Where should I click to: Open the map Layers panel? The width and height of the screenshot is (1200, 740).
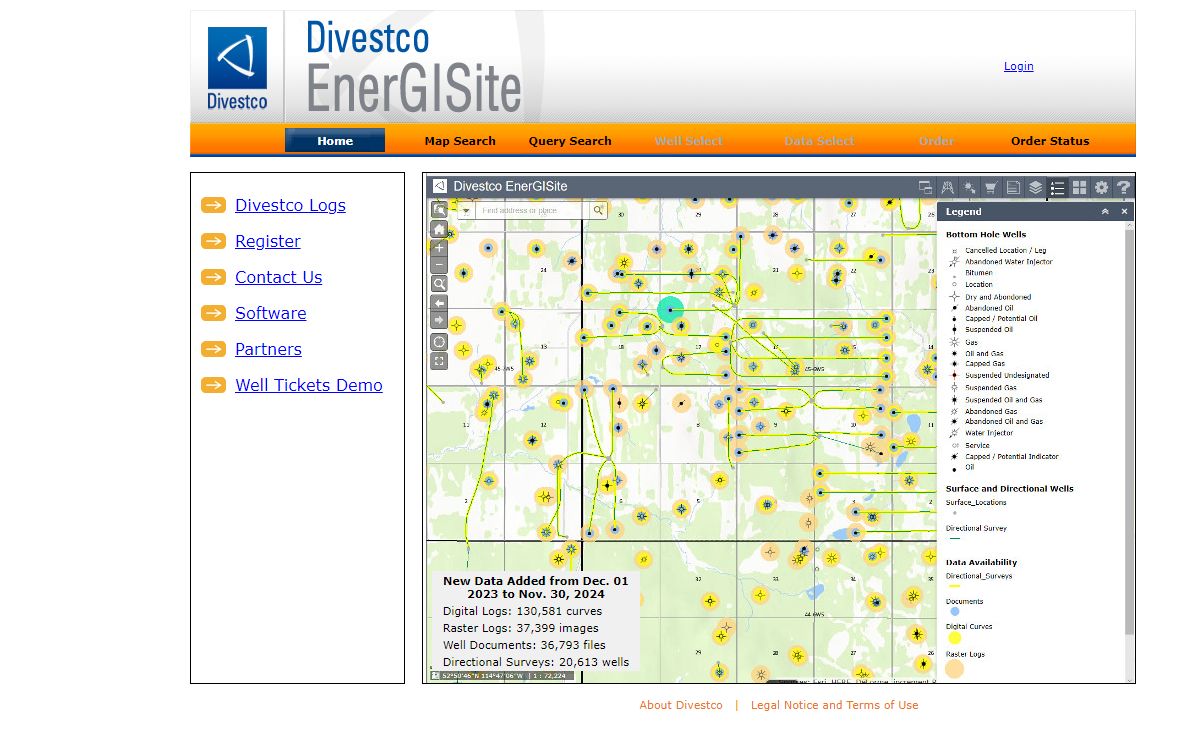1035,187
